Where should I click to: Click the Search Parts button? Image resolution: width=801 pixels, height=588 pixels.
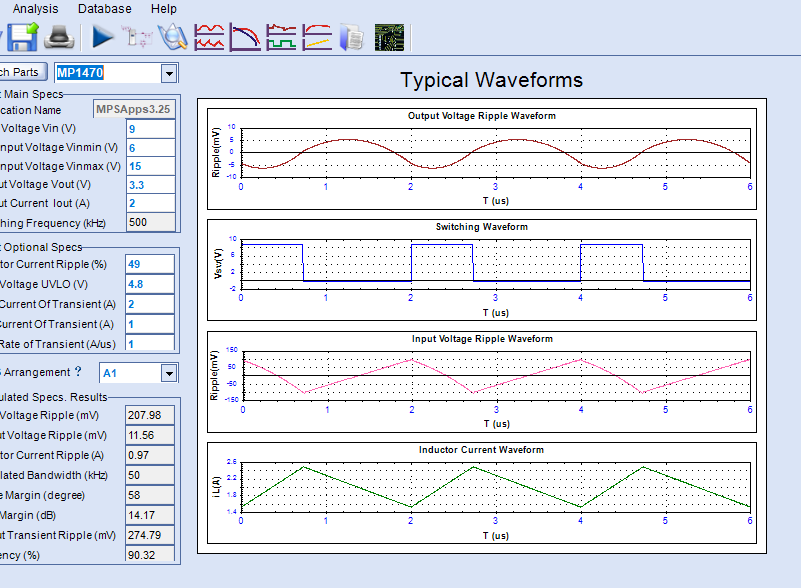pos(20,72)
